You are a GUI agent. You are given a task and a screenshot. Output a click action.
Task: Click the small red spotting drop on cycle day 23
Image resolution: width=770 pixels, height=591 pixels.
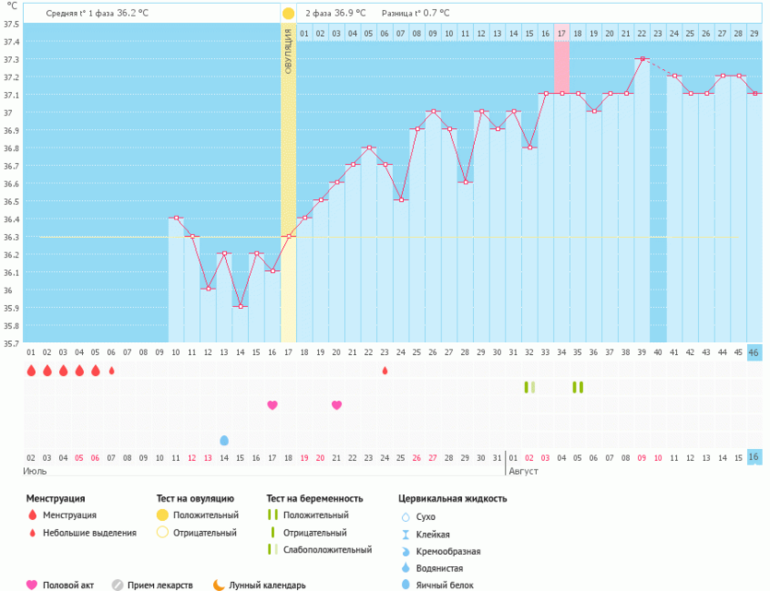385,370
